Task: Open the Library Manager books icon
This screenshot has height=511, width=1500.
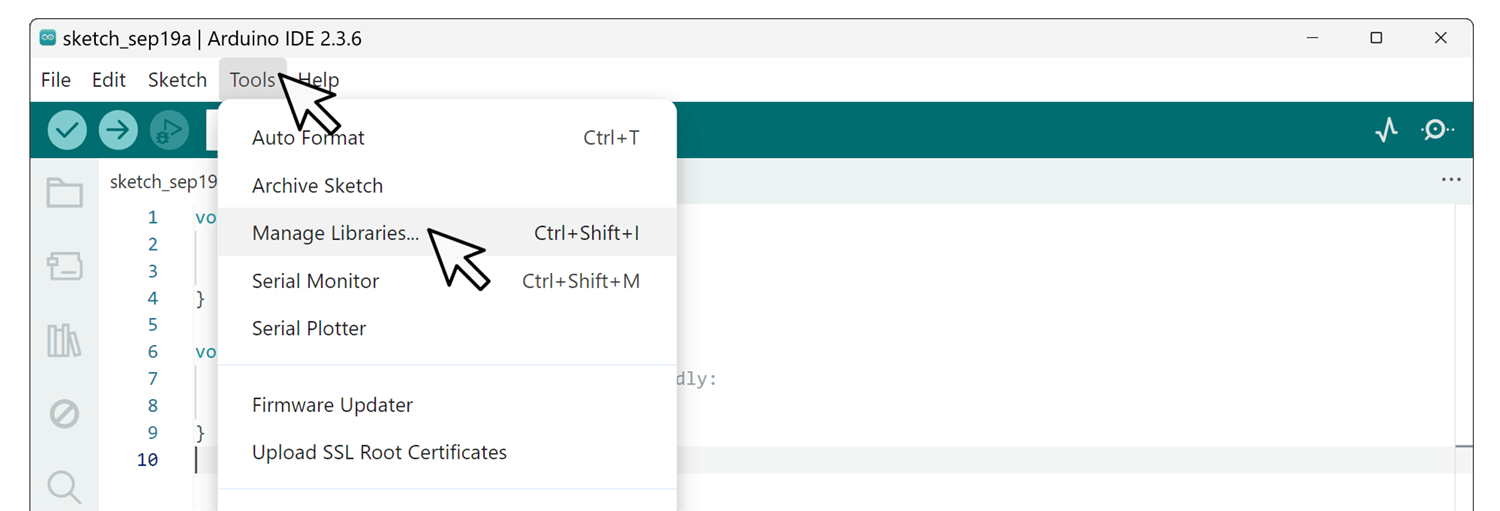Action: click(x=65, y=341)
